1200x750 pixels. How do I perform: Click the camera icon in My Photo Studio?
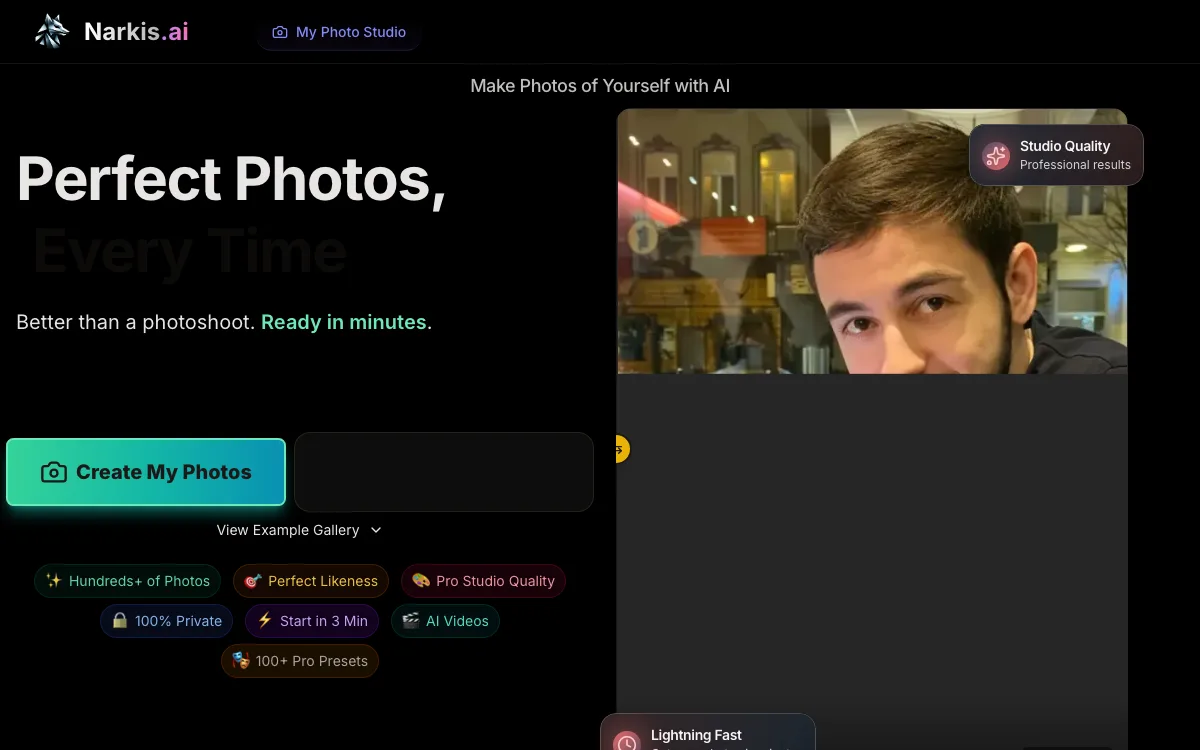pos(280,32)
